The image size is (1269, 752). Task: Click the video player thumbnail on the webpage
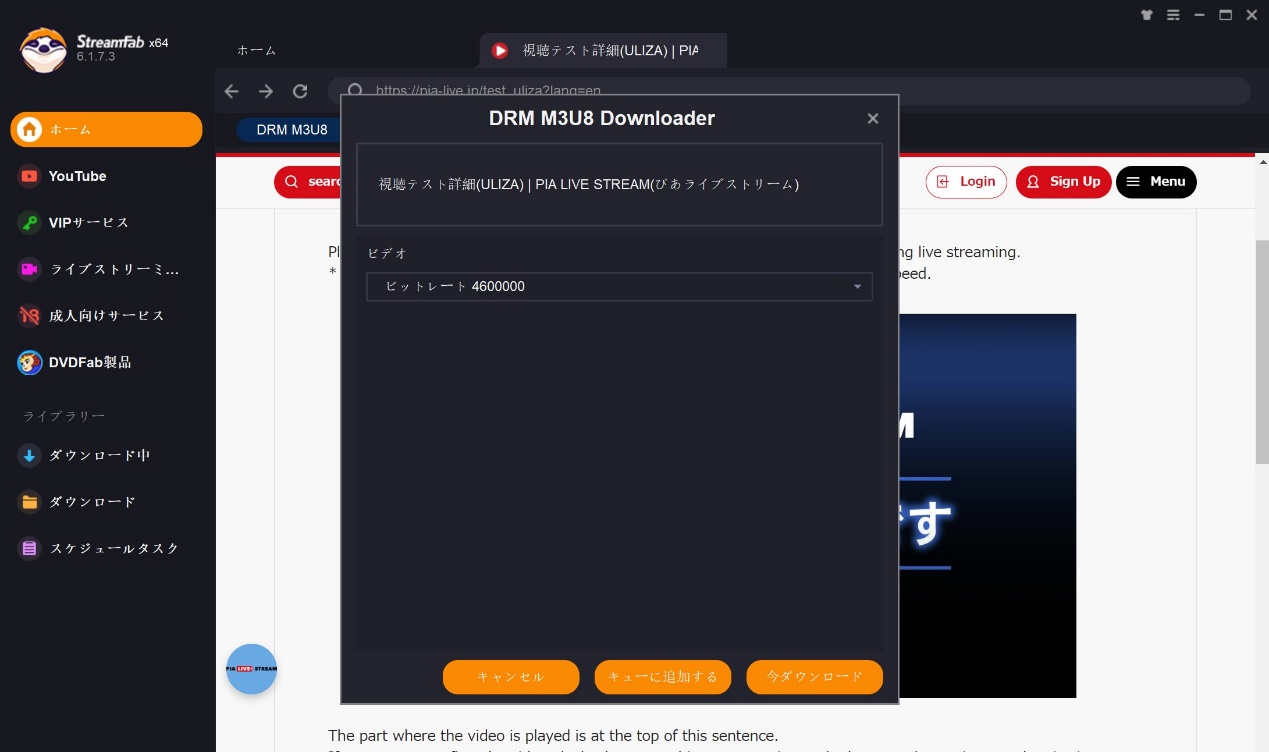[x=987, y=506]
